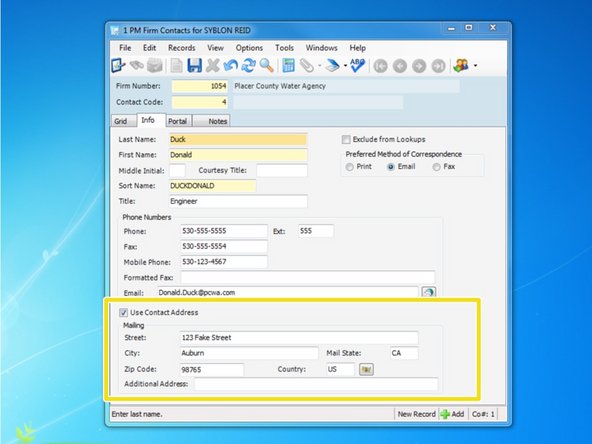592x444 pixels.
Task: Open the File menu
Action: click(125, 48)
